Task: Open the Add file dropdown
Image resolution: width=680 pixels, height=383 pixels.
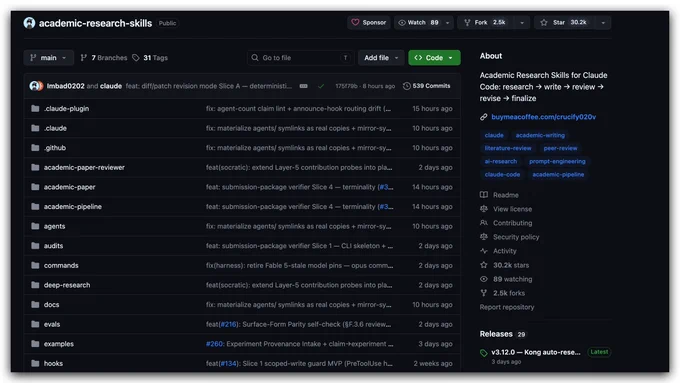Action: (x=381, y=58)
